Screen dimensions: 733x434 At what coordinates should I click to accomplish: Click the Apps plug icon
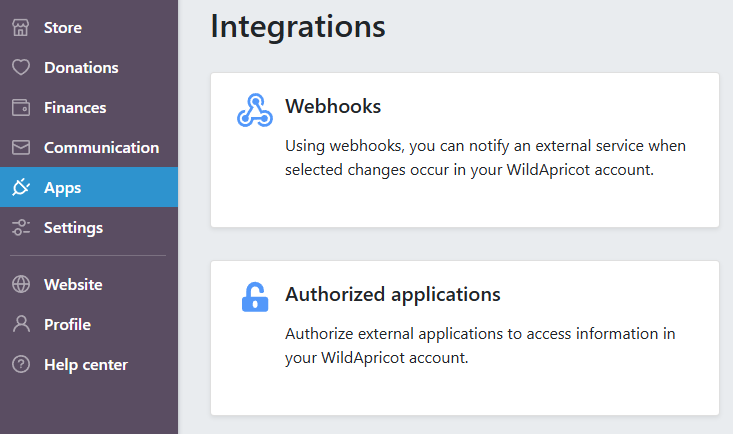click(21, 188)
